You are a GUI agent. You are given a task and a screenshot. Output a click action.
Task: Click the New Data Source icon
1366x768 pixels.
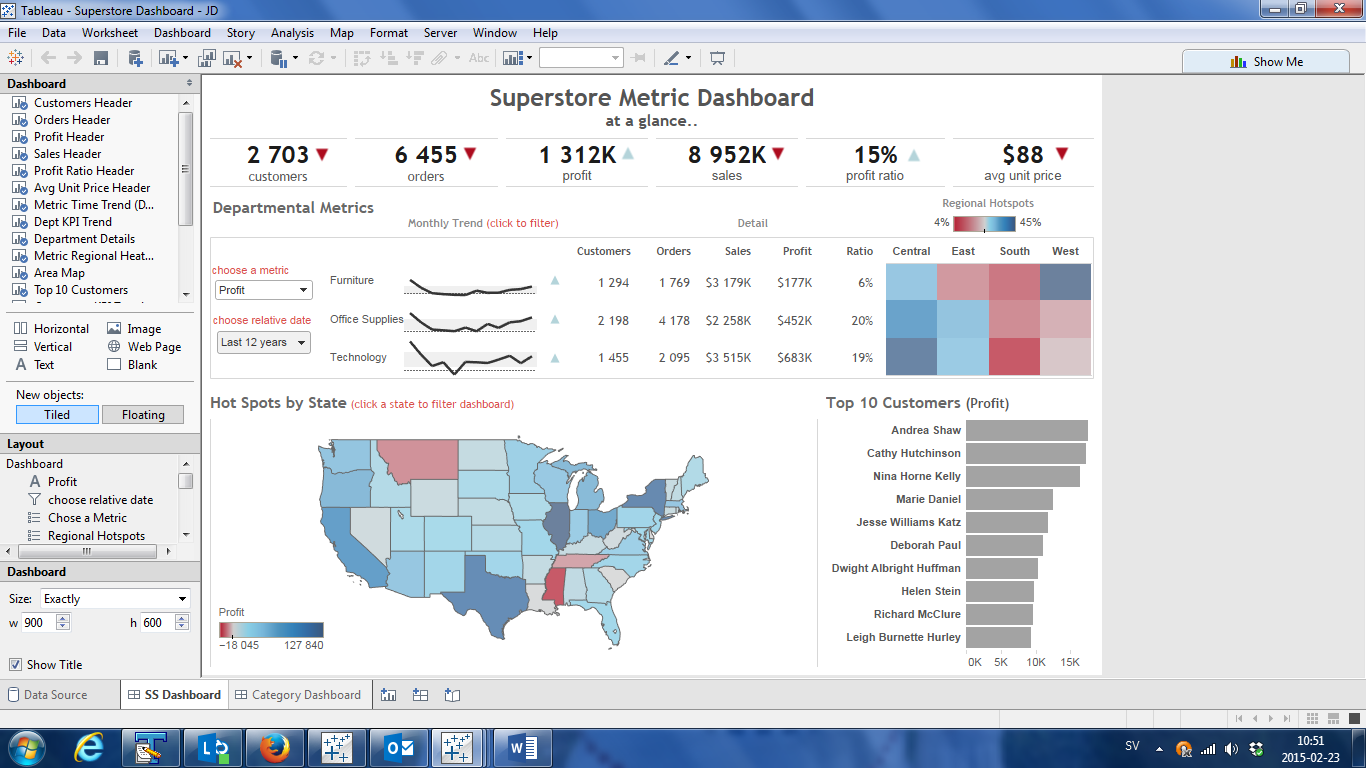[135, 58]
